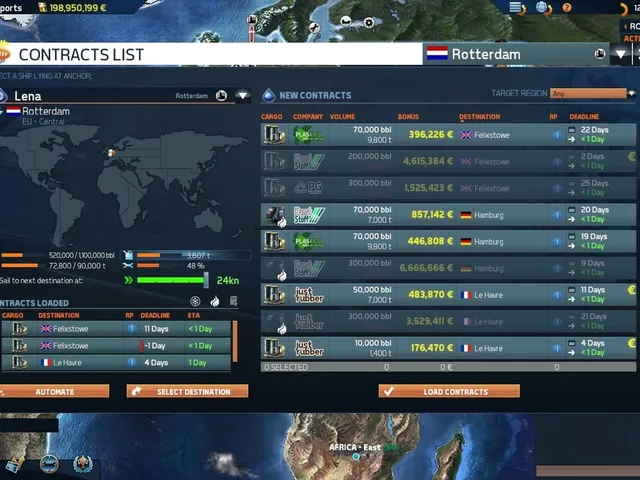Screen dimensions: 640x480
Task: Sort contracts by Bonus column
Action: coord(408,117)
